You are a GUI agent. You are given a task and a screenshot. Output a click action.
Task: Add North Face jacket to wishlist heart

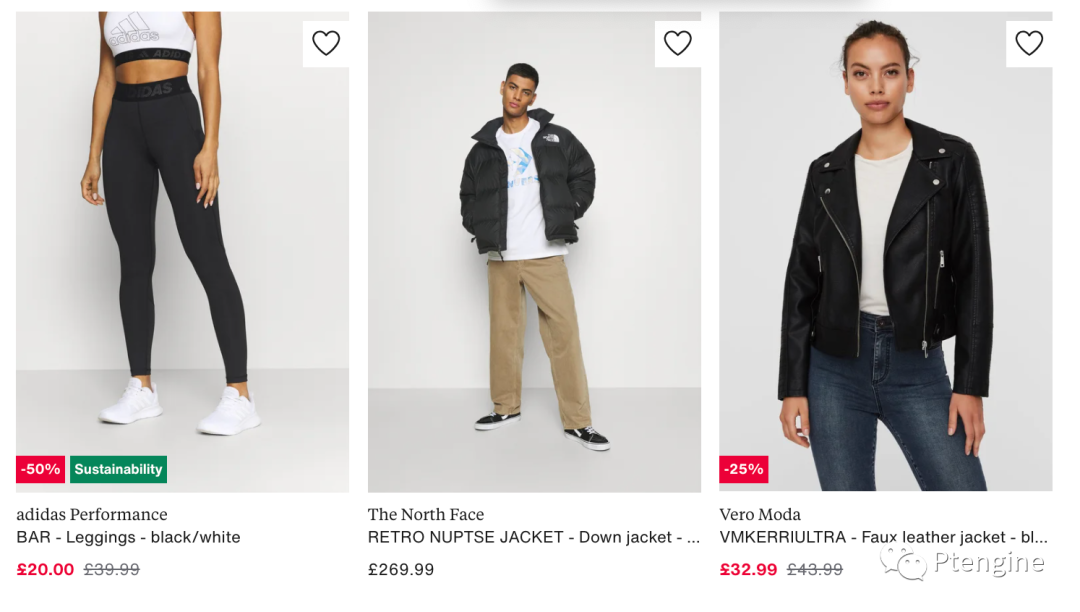coord(678,43)
